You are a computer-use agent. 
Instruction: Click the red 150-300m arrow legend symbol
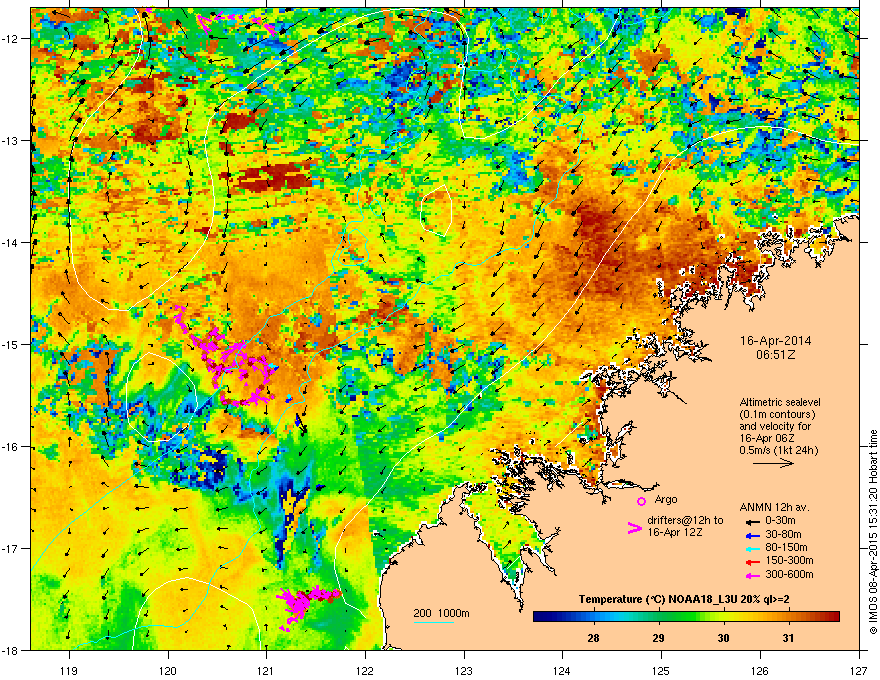753,561
